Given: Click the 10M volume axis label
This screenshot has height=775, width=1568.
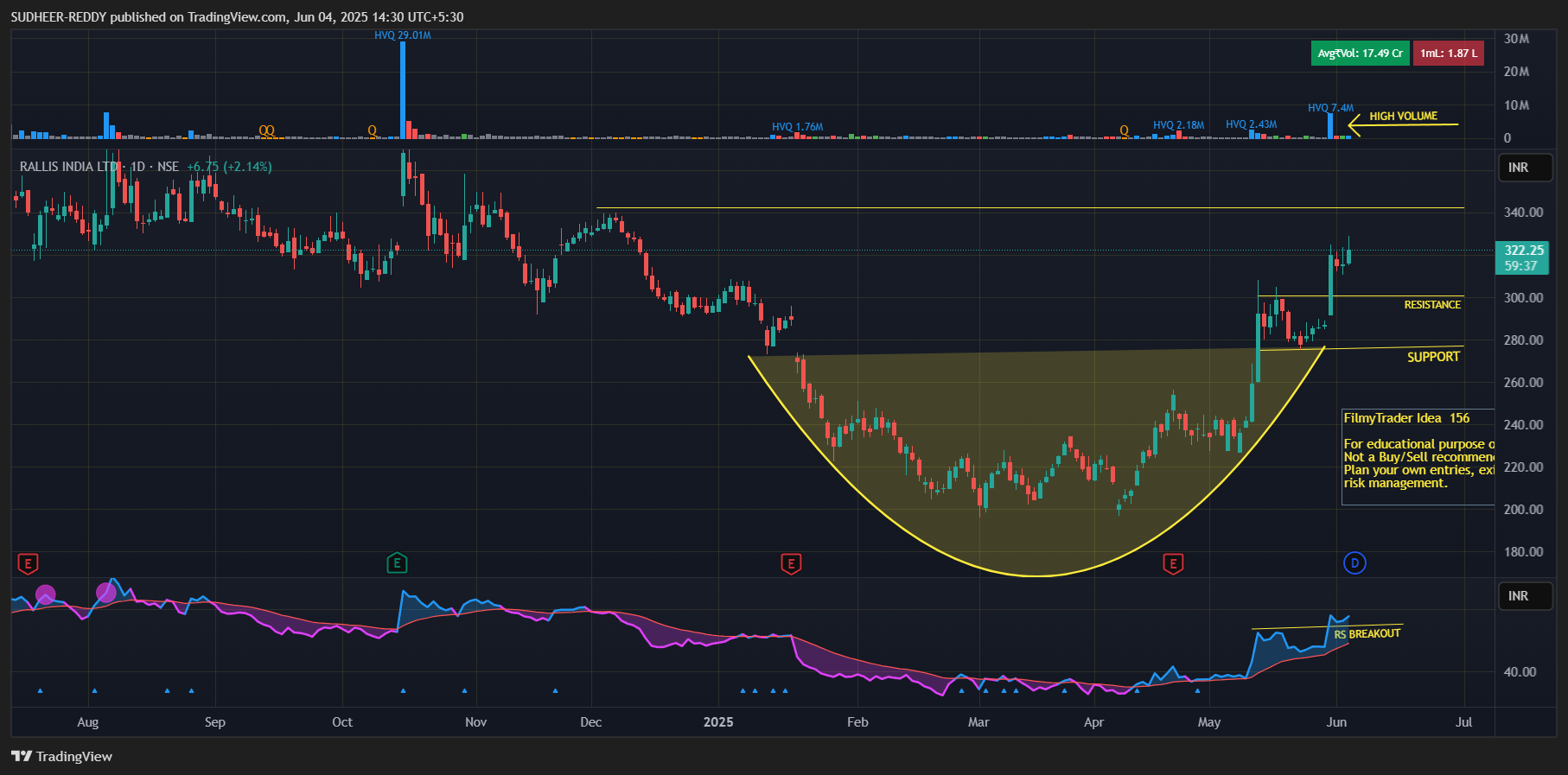Looking at the screenshot, I should [1516, 105].
